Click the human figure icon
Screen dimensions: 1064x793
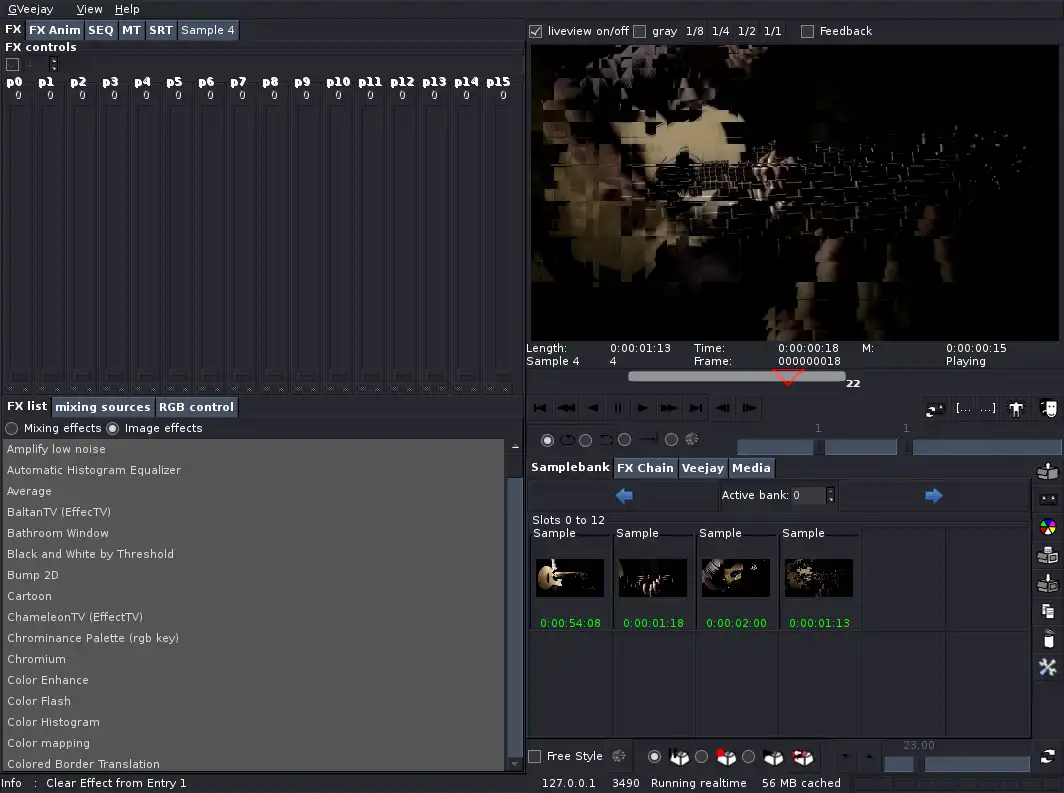point(1016,409)
